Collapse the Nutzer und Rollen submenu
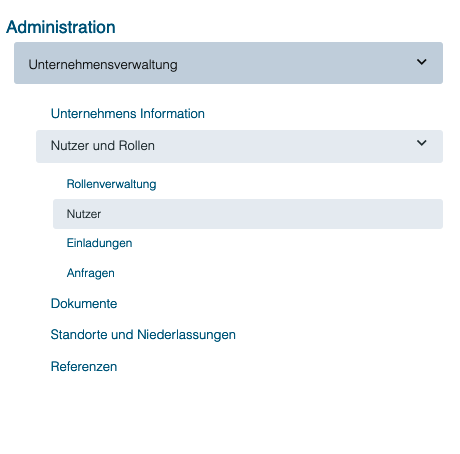The height and width of the screenshot is (454, 460). click(239, 146)
